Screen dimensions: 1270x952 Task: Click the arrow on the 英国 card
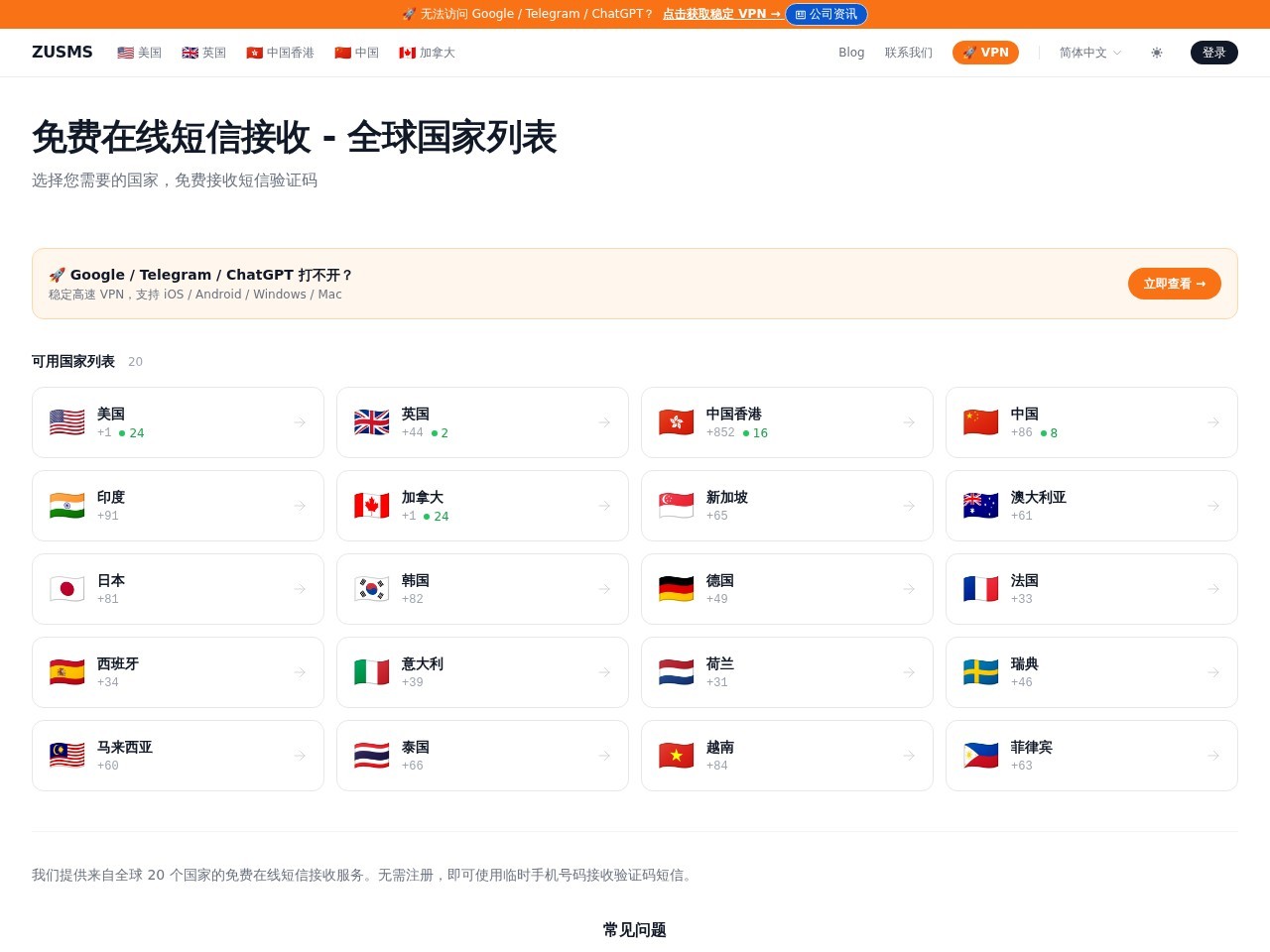[604, 422]
